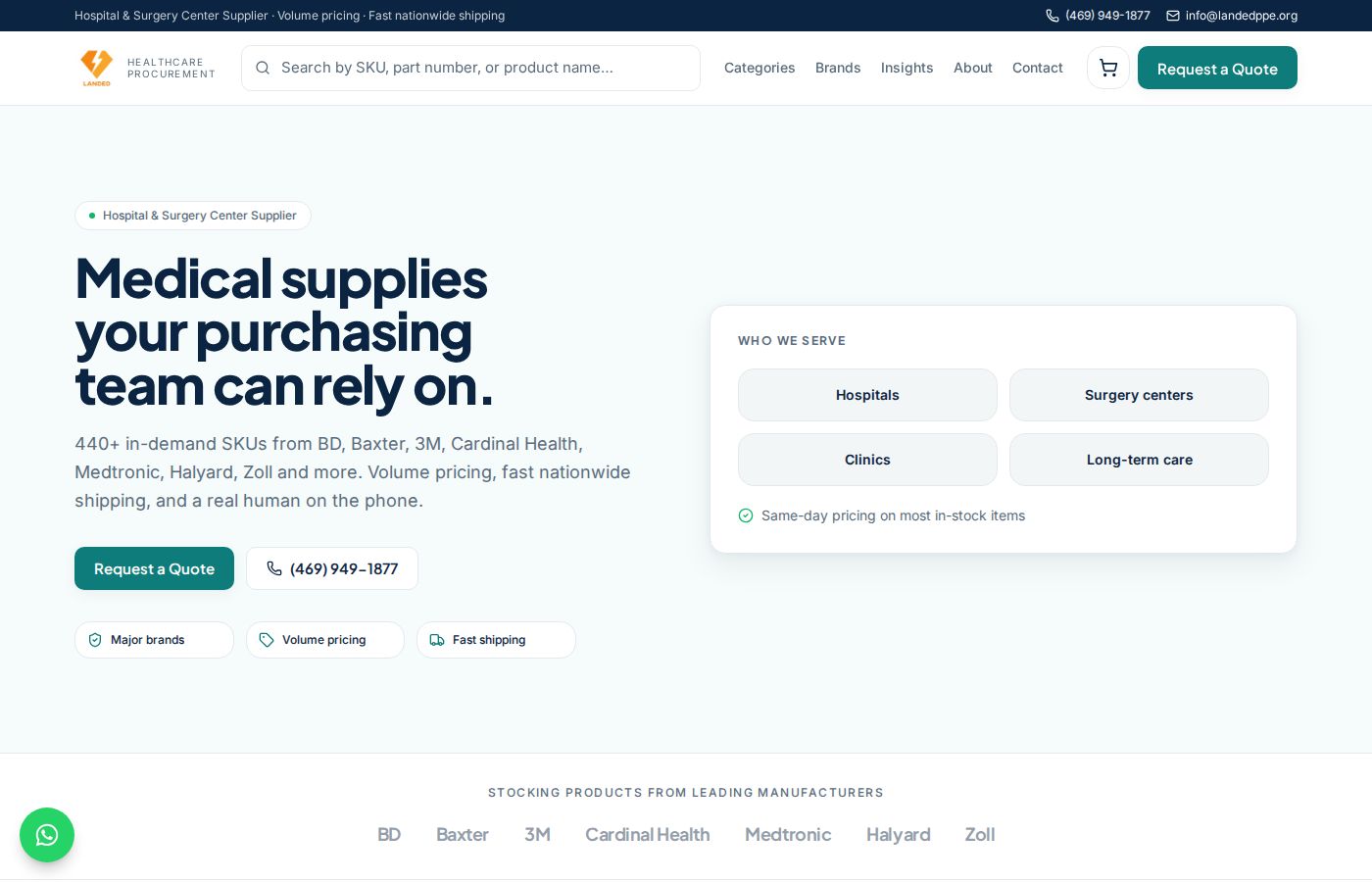Open the Categories menu
The height and width of the screenshot is (882, 1372).
(x=759, y=68)
